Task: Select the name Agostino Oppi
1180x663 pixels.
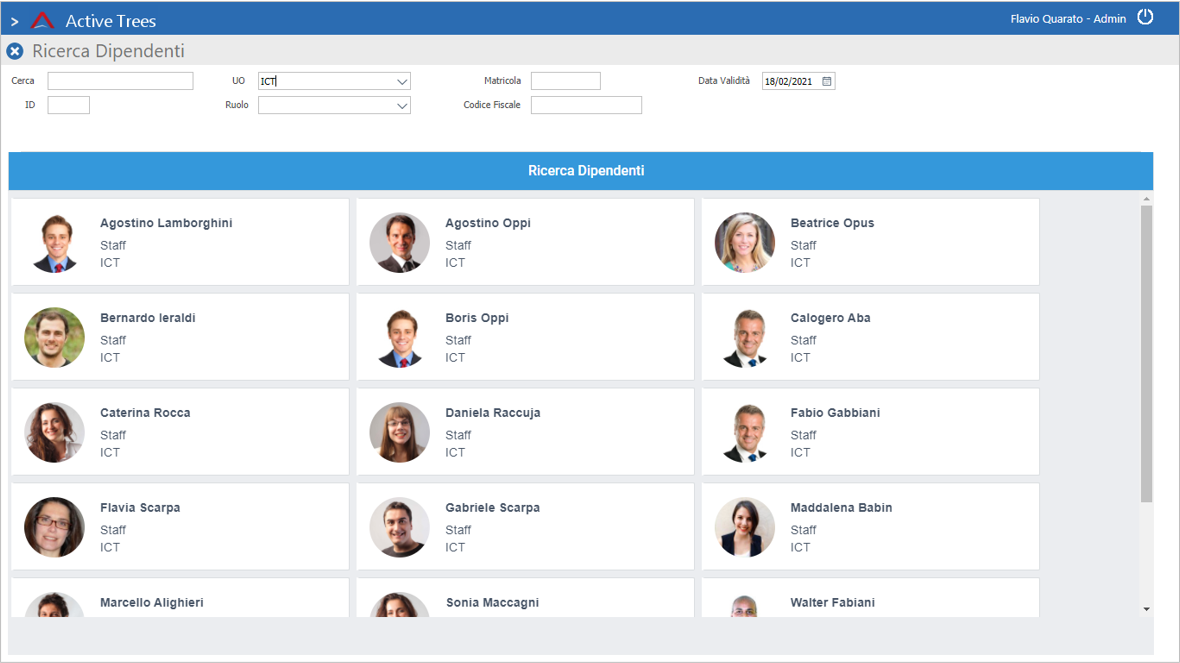Action: (x=488, y=223)
